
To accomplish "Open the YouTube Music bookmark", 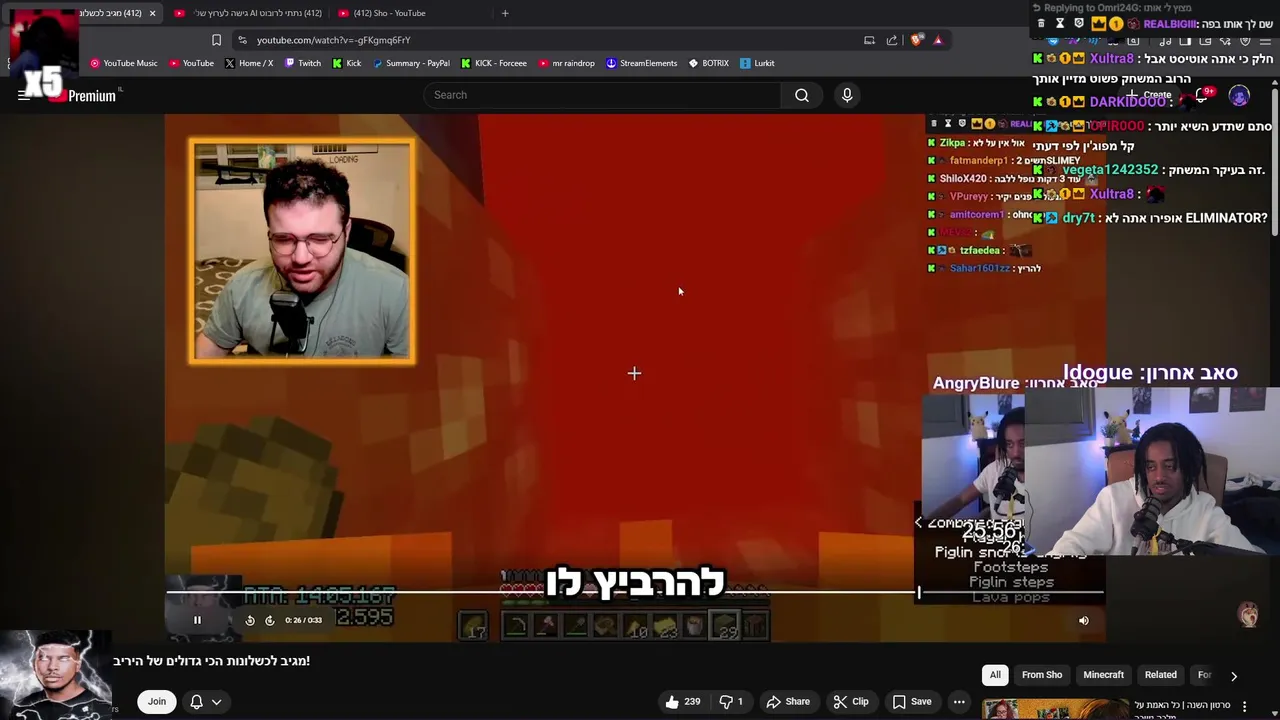I will [124, 63].
